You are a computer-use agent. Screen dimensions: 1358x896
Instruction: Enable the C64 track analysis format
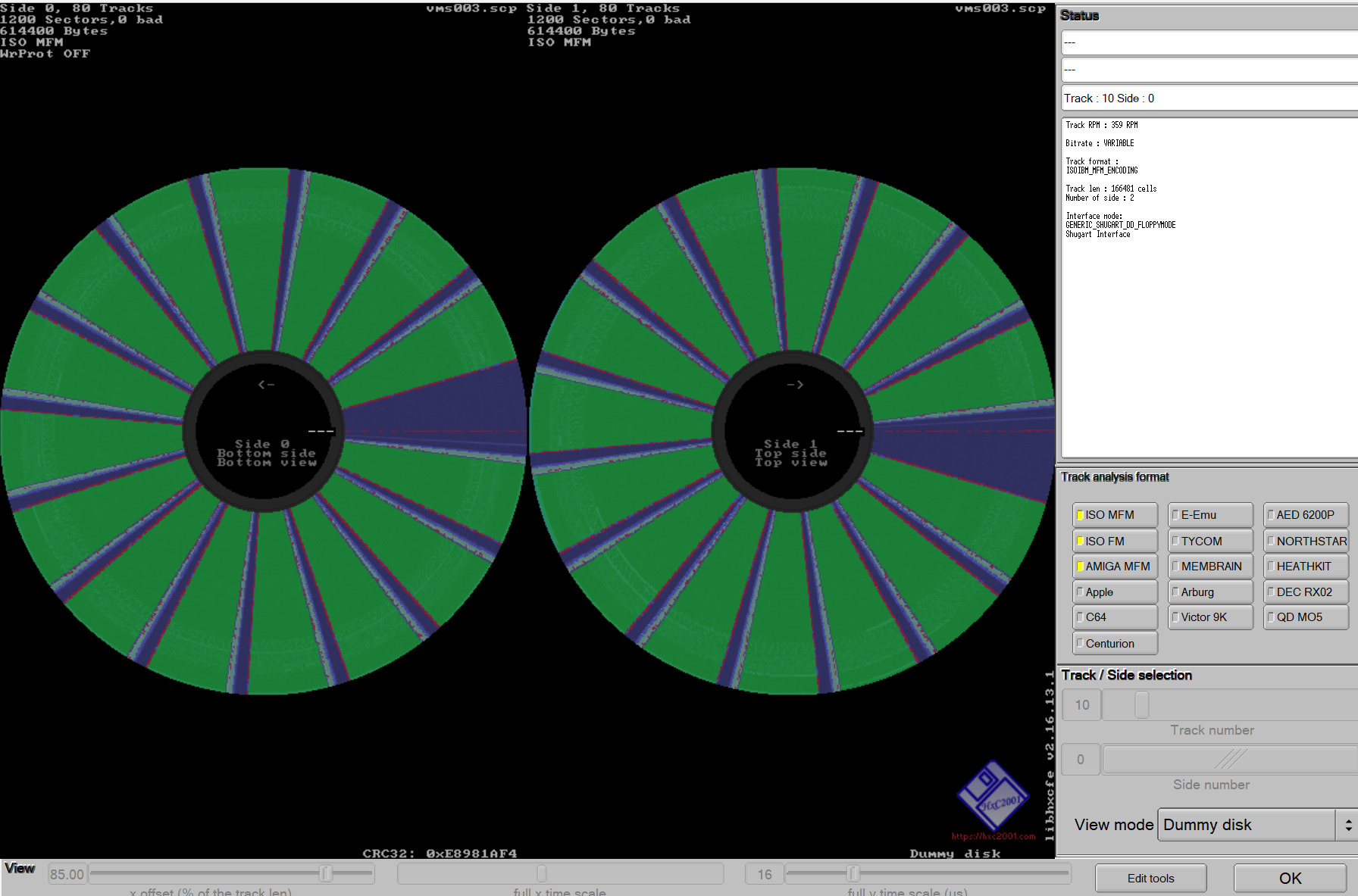click(x=1115, y=617)
